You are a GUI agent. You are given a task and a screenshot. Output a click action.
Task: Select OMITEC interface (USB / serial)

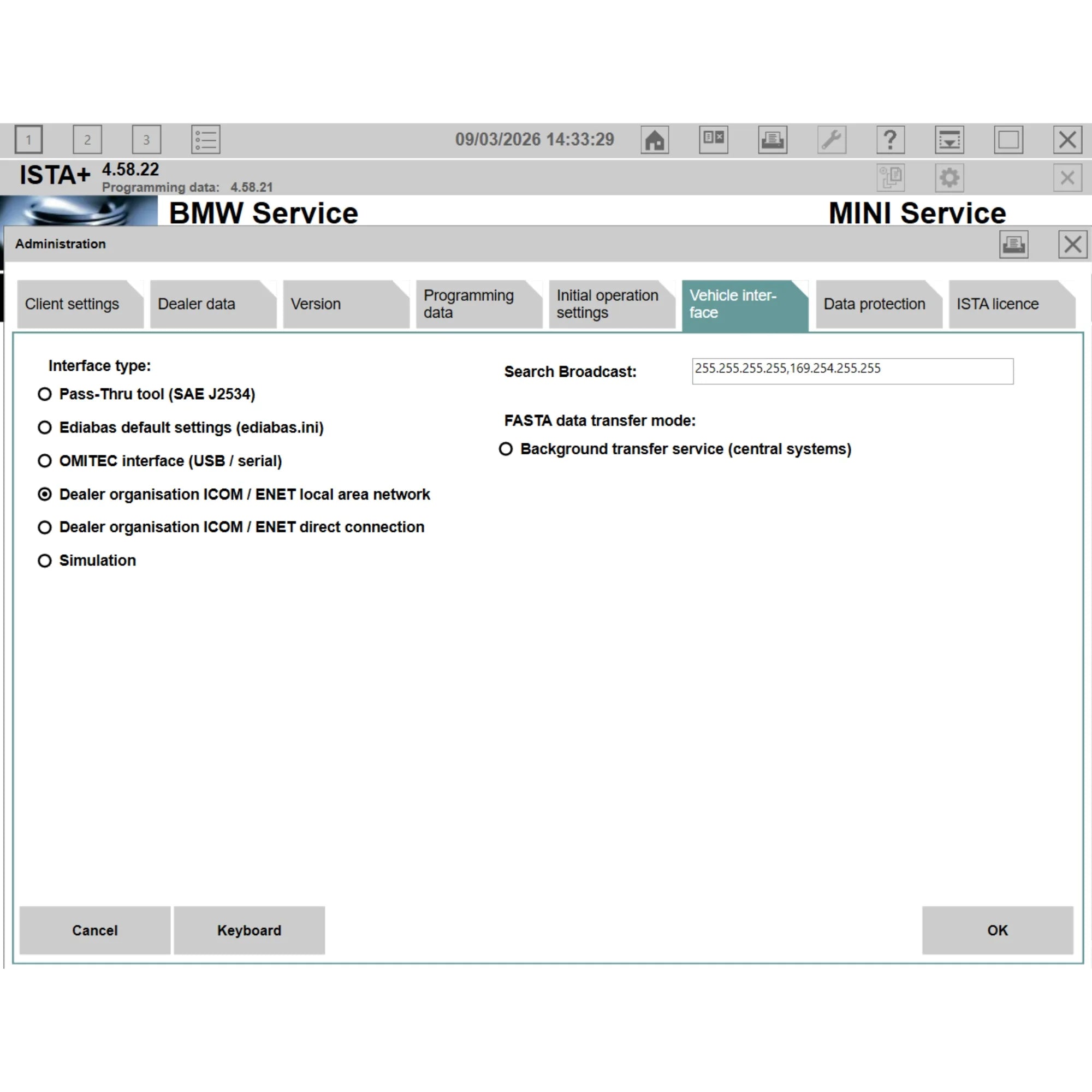click(x=45, y=461)
